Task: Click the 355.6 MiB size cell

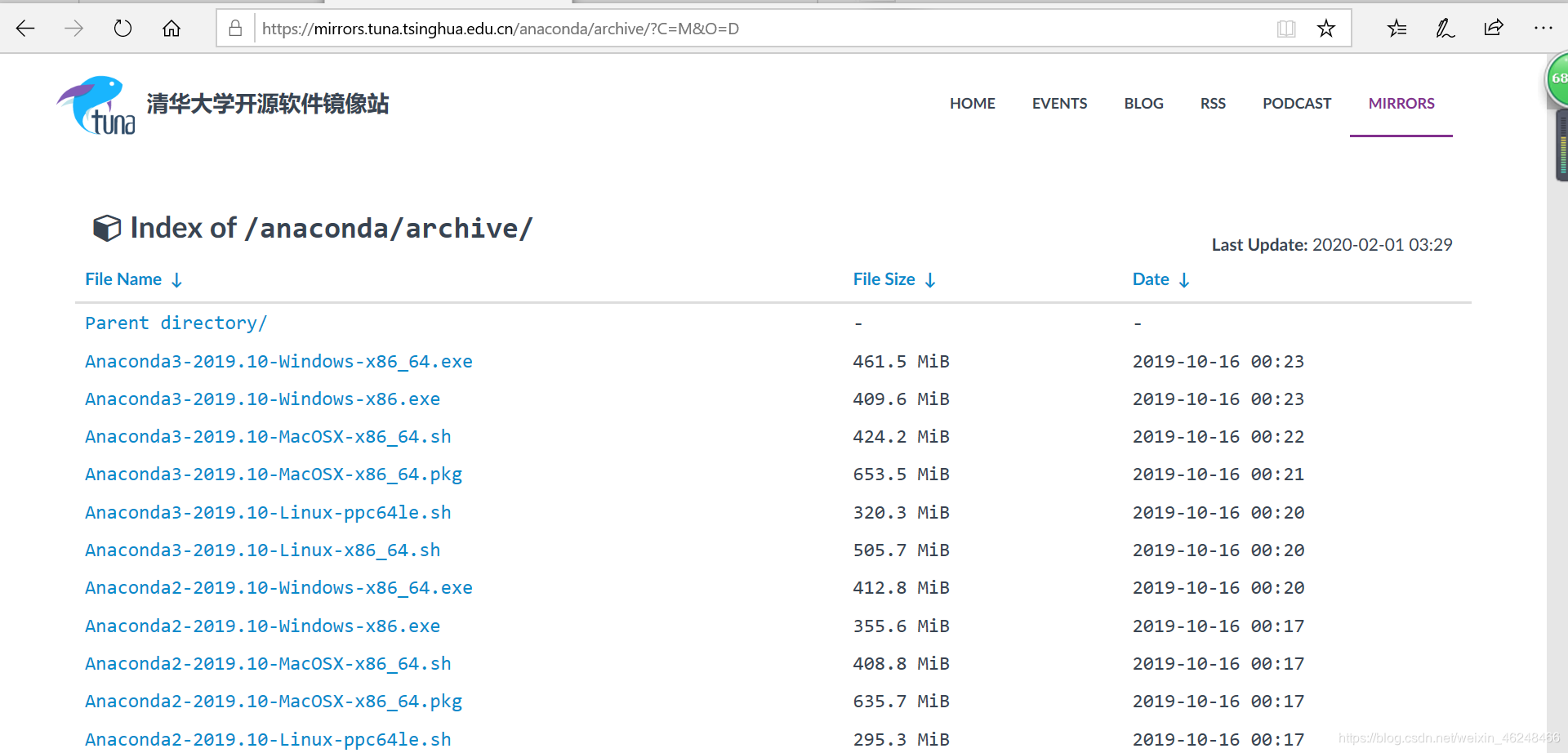Action: point(901,626)
